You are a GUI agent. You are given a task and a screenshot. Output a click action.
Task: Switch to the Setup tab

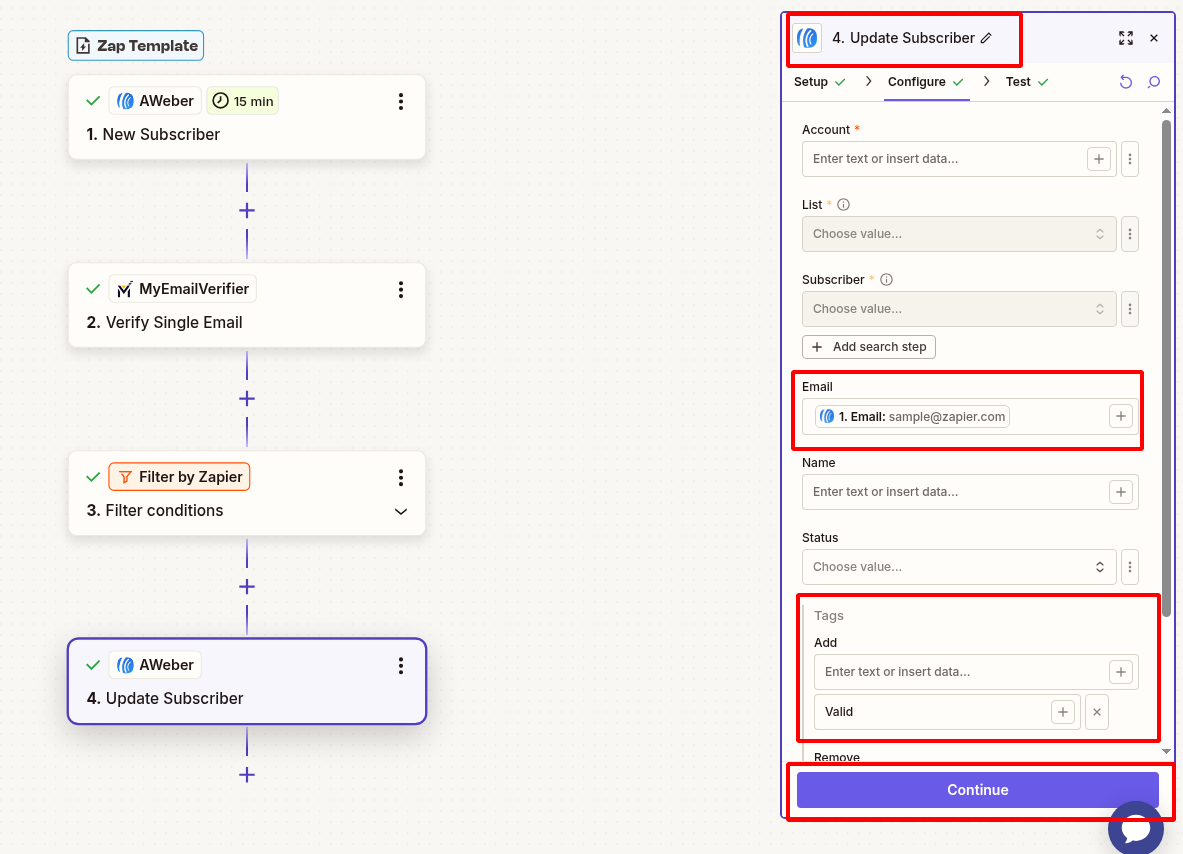point(811,82)
